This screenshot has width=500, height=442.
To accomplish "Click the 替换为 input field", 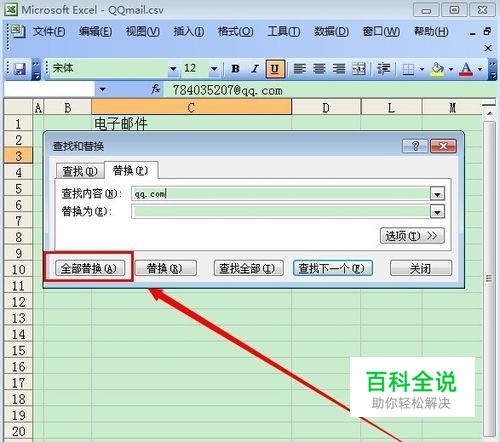I will [x=281, y=212].
